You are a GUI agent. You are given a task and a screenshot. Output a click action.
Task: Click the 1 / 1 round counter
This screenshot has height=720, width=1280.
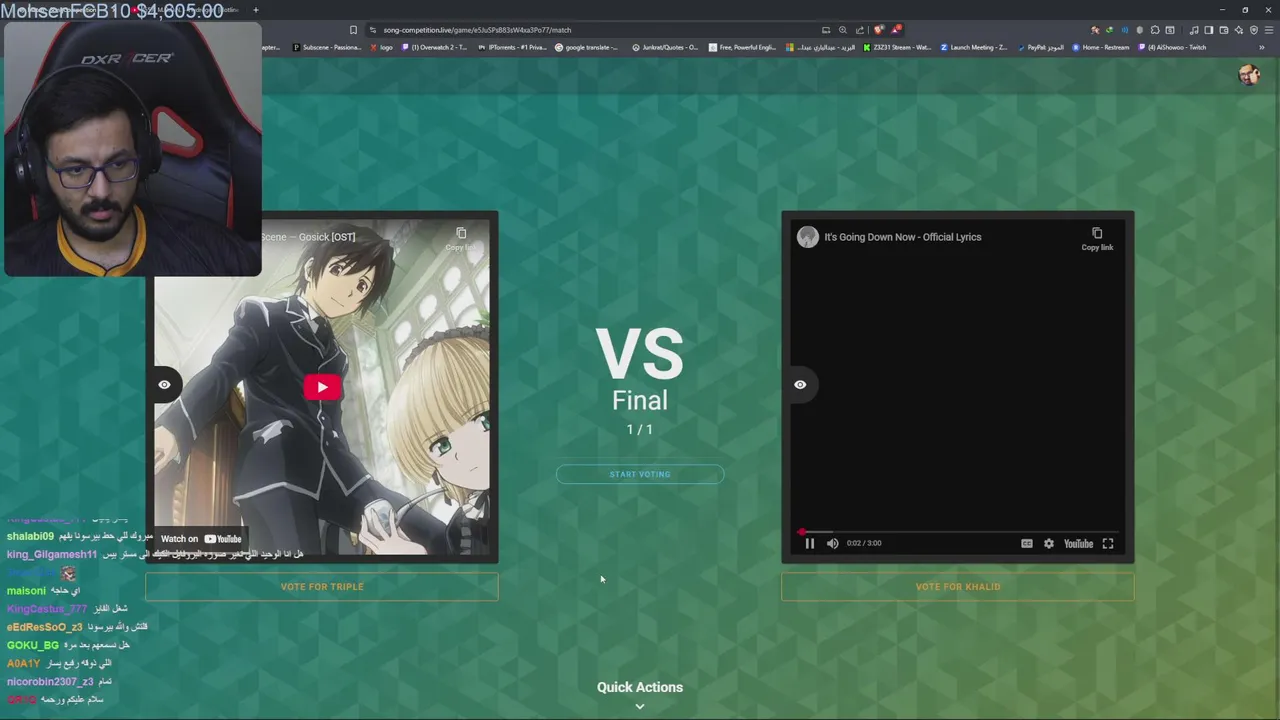[x=640, y=429]
